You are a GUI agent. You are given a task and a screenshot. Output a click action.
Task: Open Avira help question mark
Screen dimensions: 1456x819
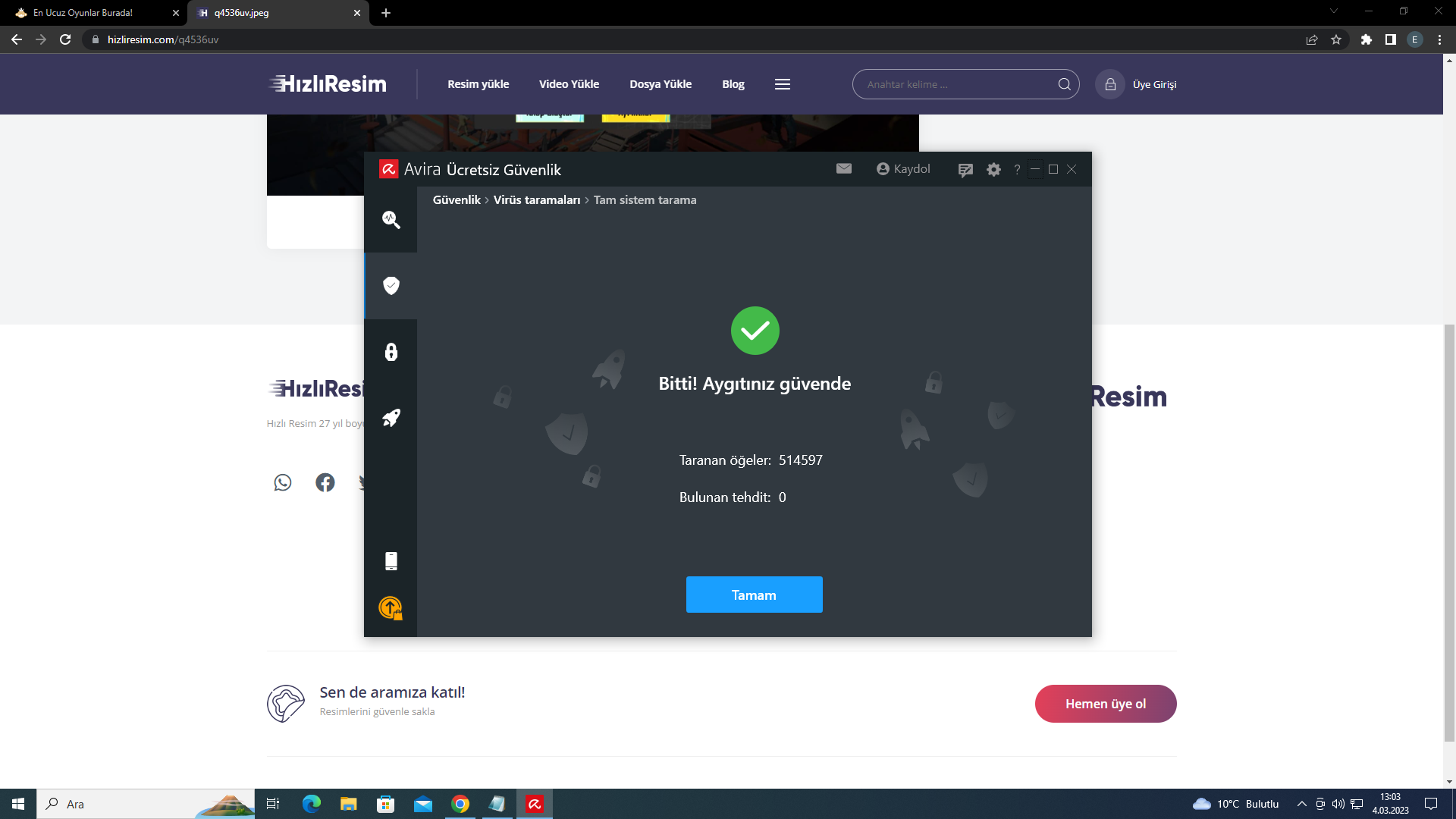pyautogui.click(x=1017, y=169)
